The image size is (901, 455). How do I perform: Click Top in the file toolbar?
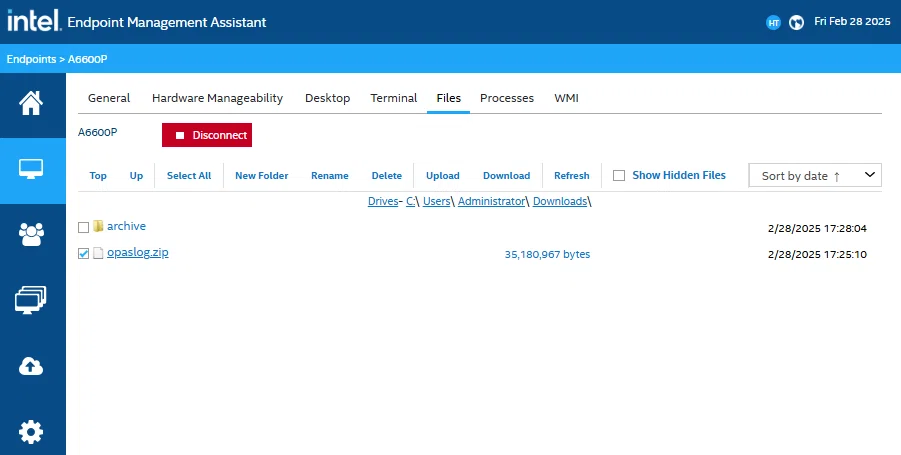coord(98,176)
